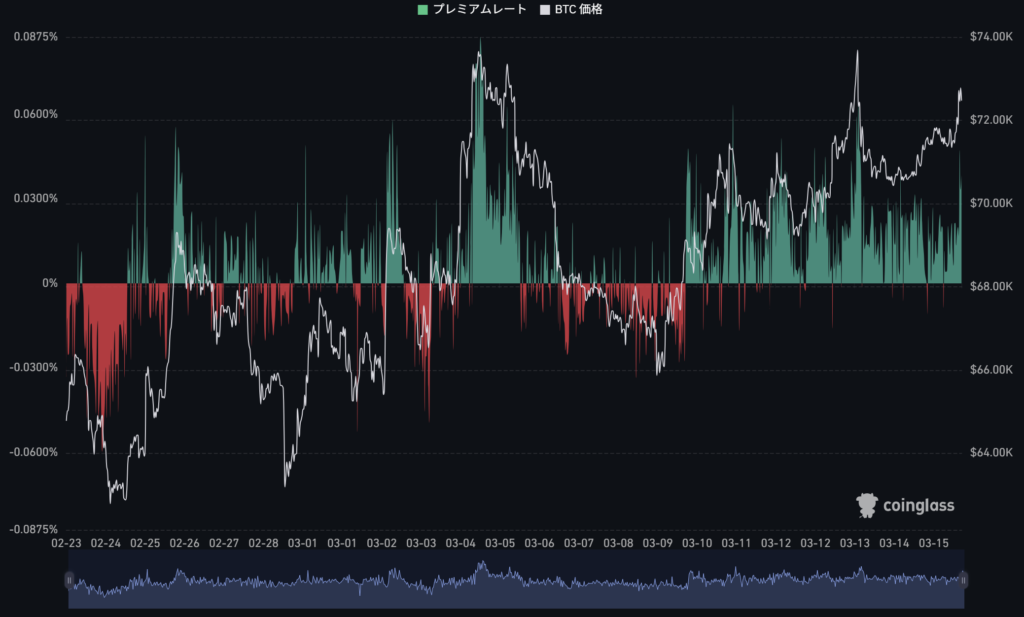The width and height of the screenshot is (1024, 617).
Task: Click the left range slider handle
Action: tap(69, 579)
